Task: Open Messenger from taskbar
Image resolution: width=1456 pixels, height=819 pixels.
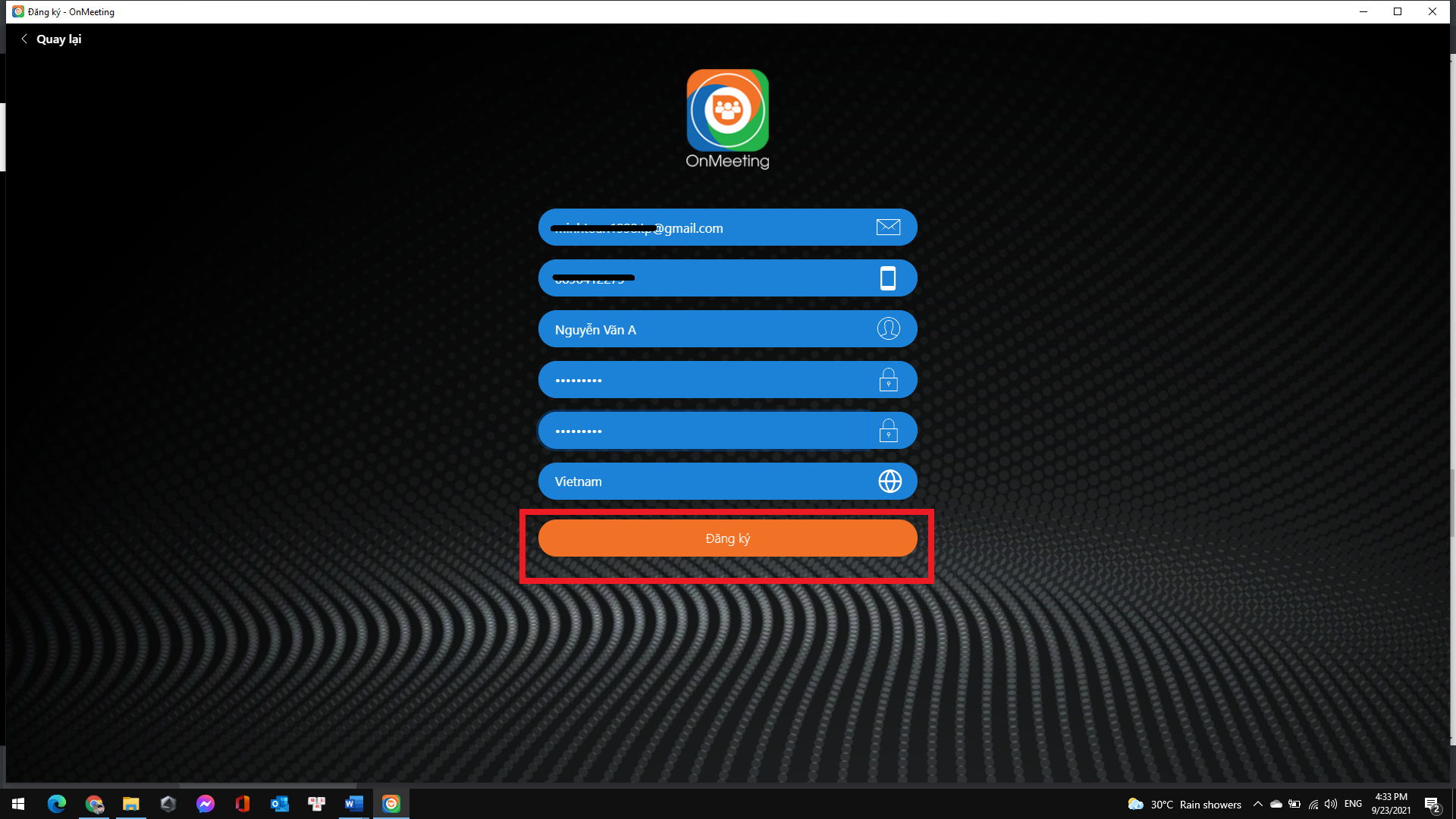Action: (x=206, y=804)
